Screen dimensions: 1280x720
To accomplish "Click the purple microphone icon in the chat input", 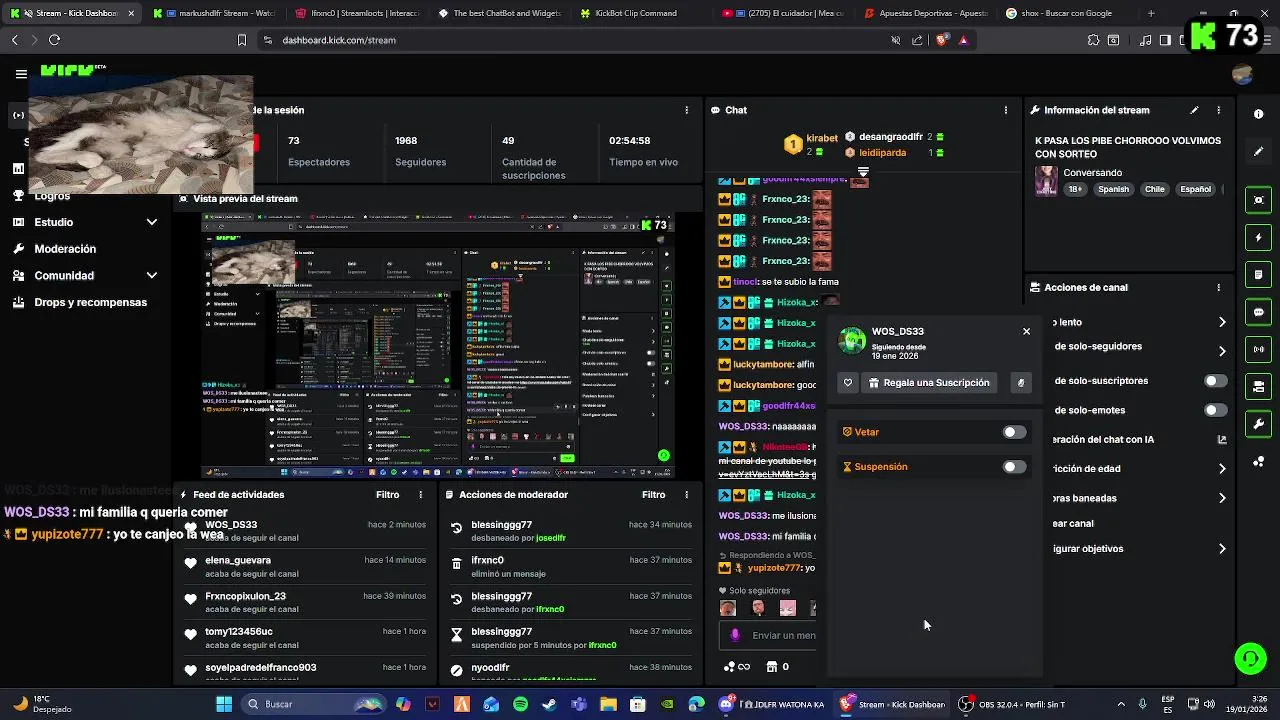I will (x=735, y=635).
